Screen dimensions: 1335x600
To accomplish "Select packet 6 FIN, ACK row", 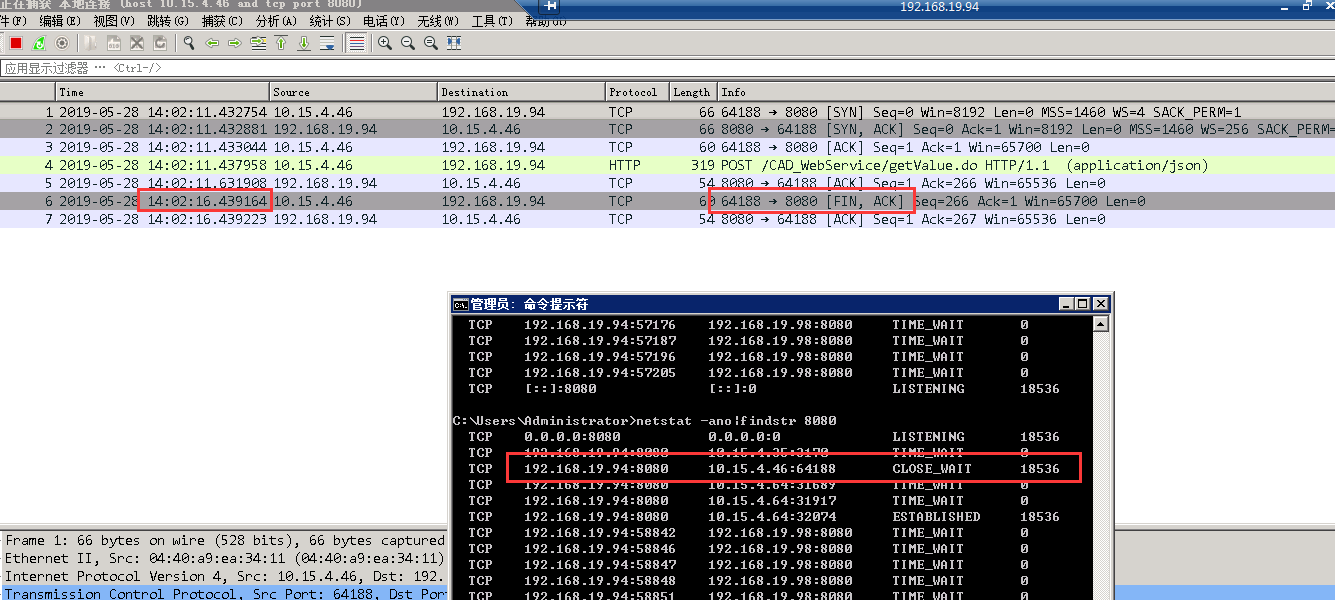I will coord(667,201).
